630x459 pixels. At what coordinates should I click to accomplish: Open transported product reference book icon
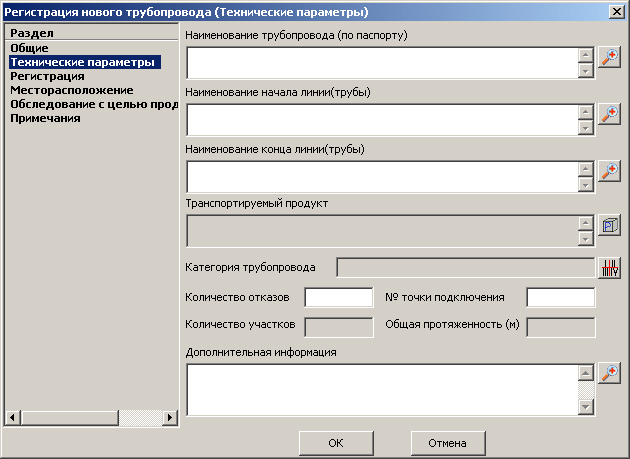(x=609, y=226)
